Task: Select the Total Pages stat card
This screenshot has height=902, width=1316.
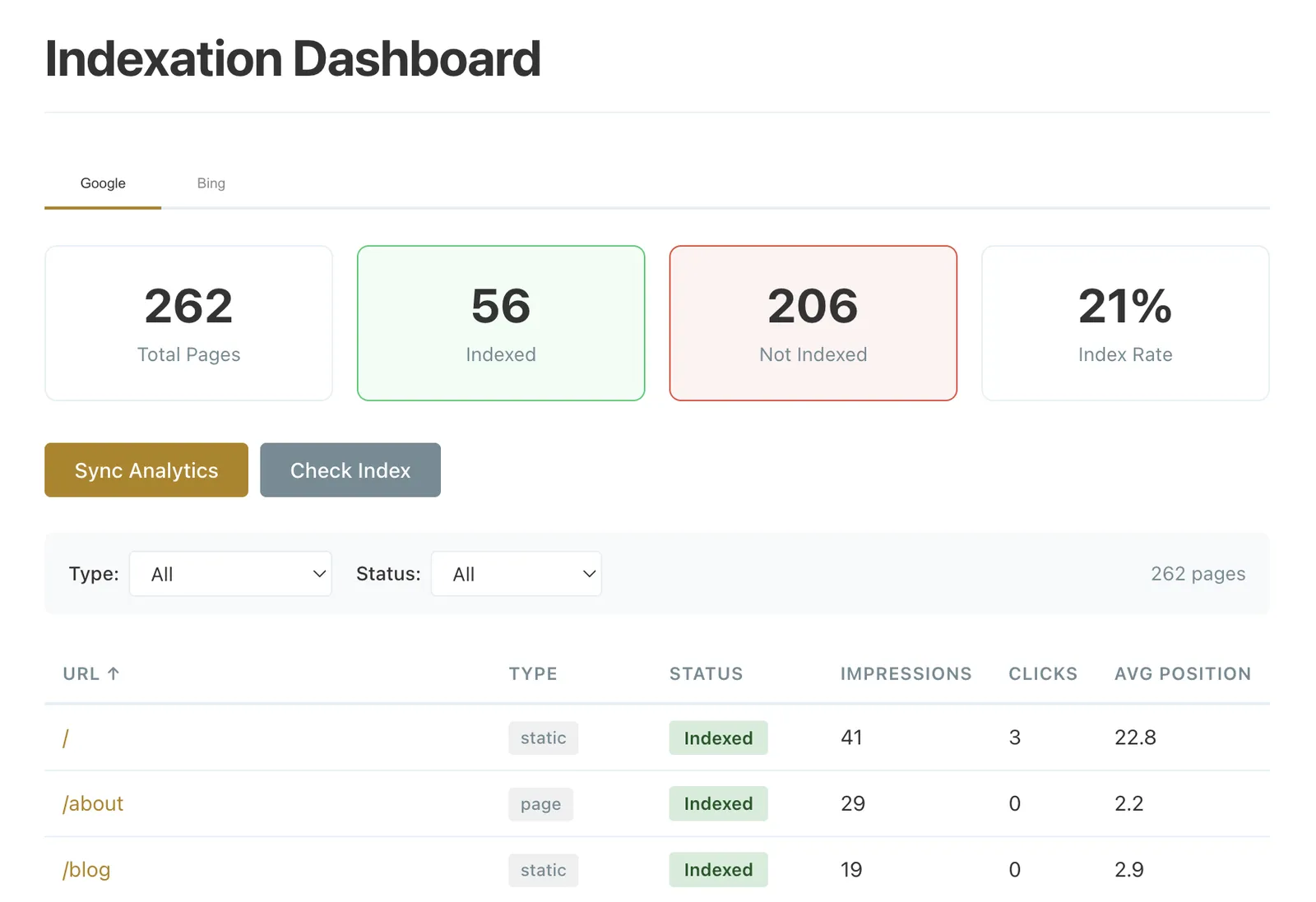Action: click(188, 323)
